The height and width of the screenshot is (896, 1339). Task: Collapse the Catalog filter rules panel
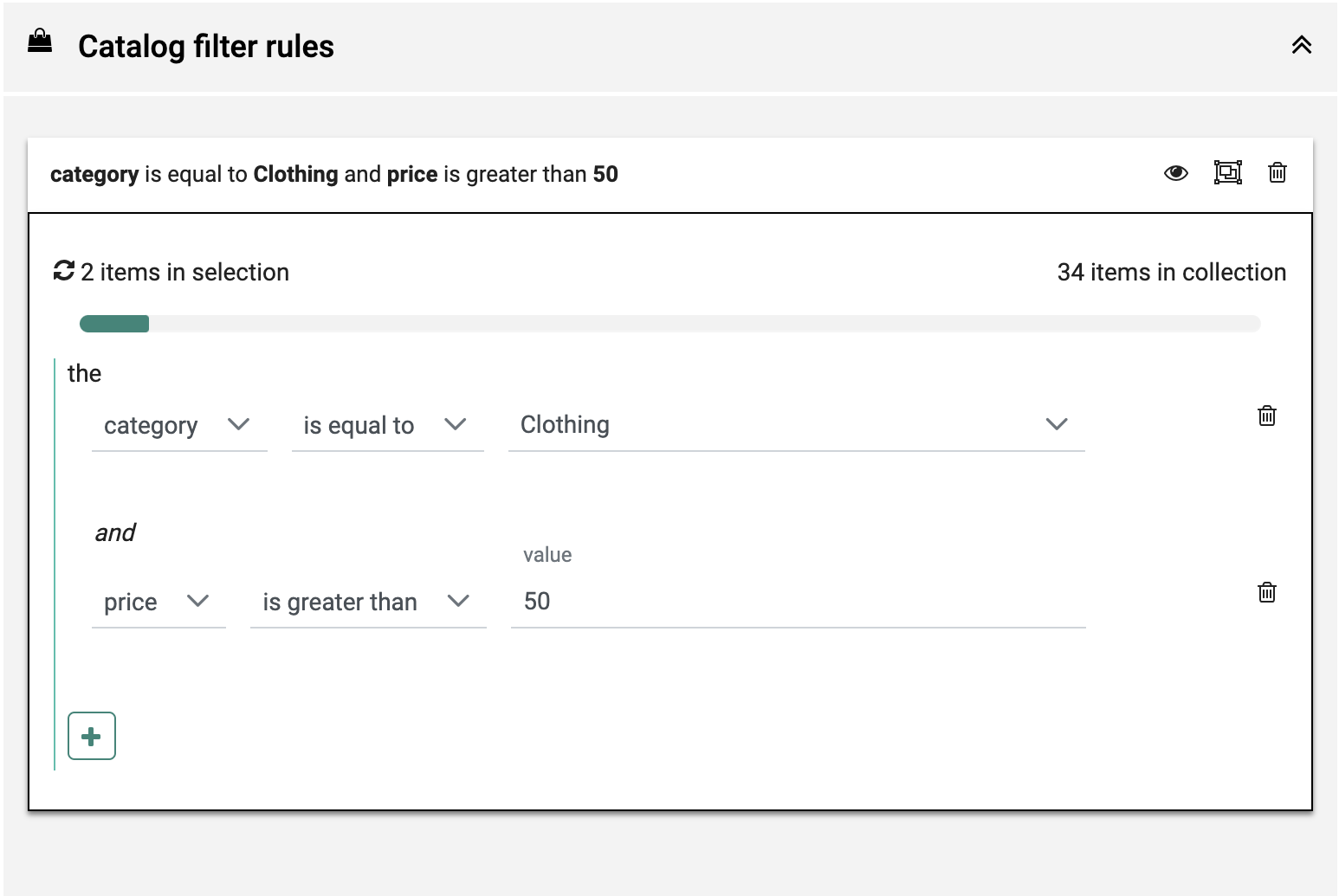[x=1301, y=45]
